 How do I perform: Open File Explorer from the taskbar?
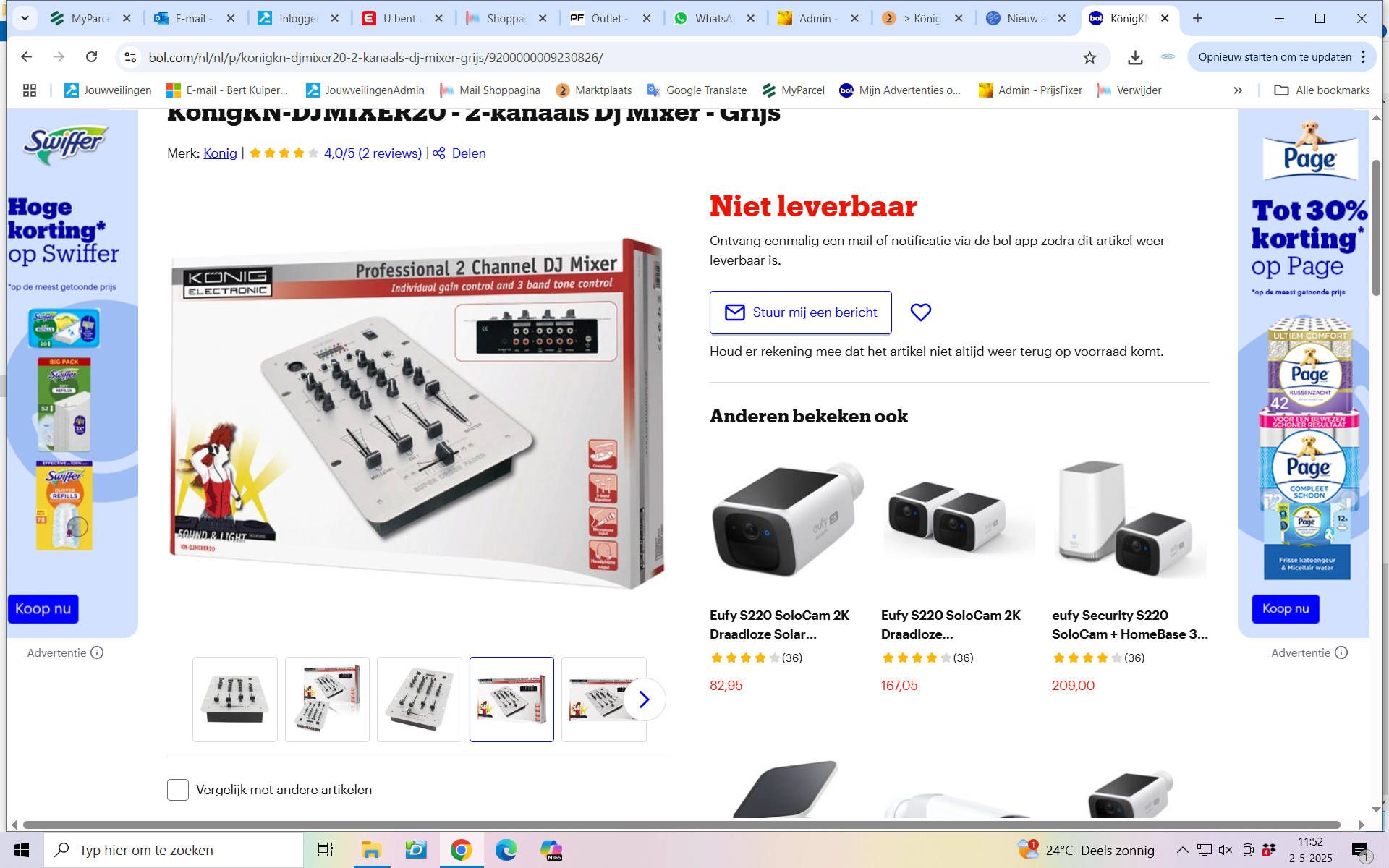click(371, 850)
